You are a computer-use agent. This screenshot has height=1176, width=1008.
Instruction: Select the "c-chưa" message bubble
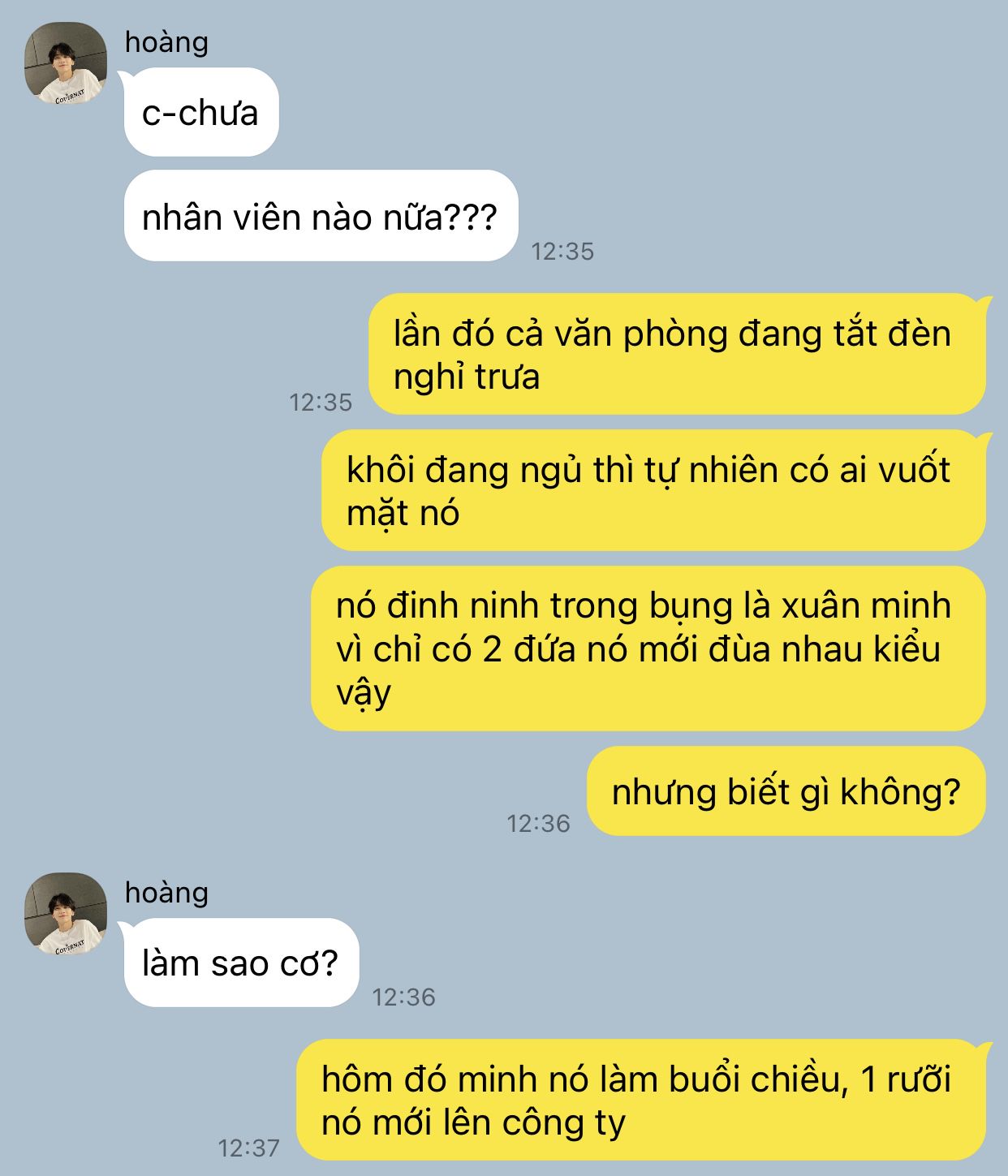pos(201,112)
